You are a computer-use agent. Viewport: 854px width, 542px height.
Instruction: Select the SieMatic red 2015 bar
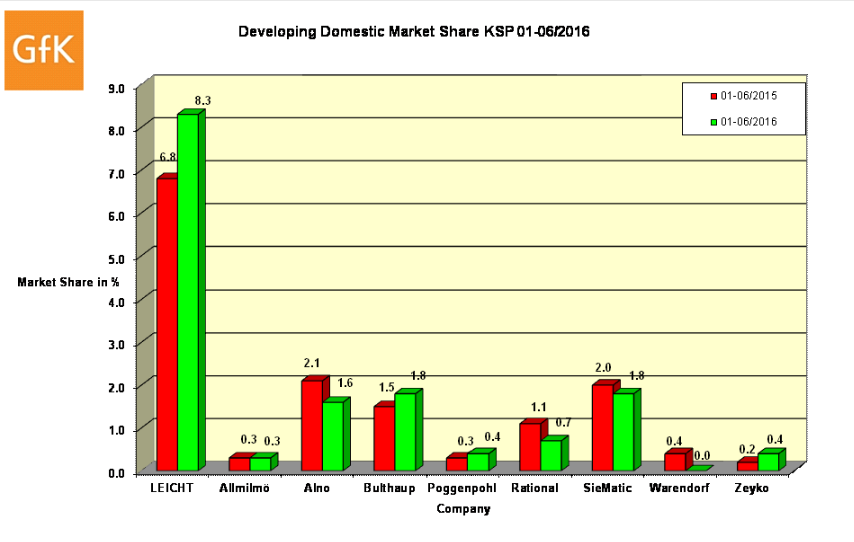pos(603,428)
